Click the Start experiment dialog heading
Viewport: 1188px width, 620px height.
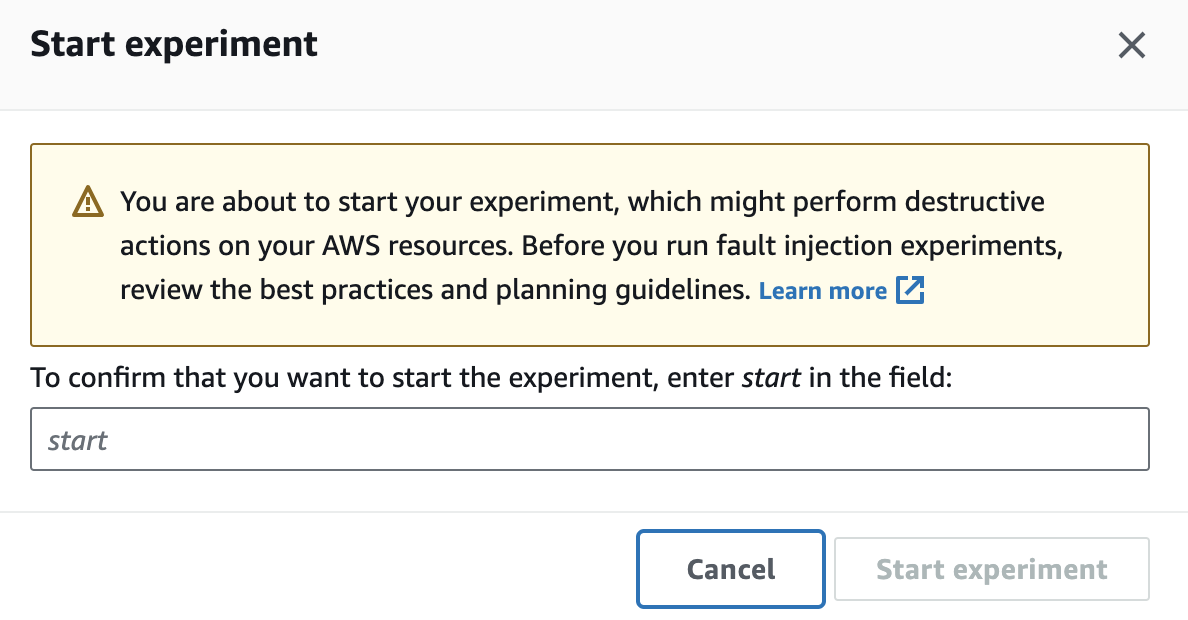pyautogui.click(x=174, y=44)
